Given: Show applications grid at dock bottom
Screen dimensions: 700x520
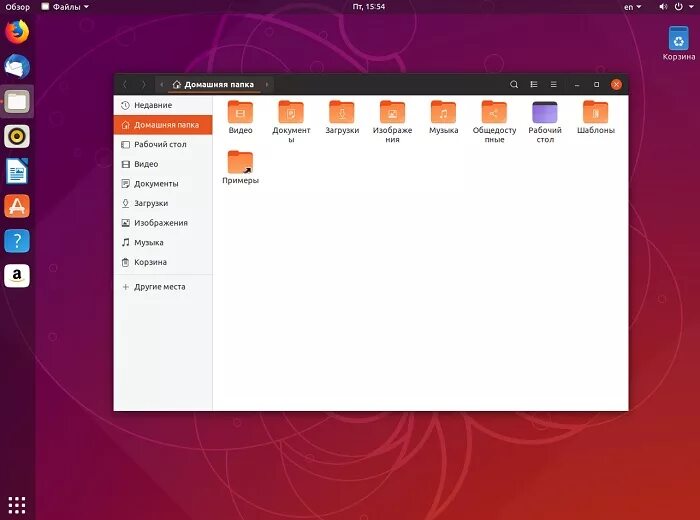Looking at the screenshot, I should (17, 505).
